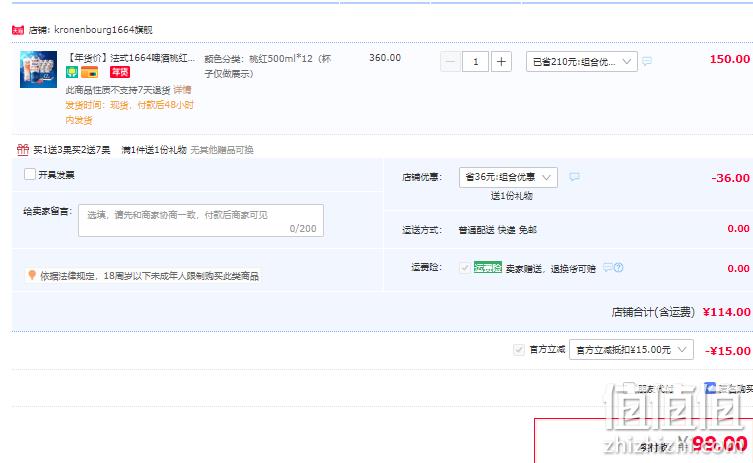Click the red 年货 tag badge

(120, 72)
